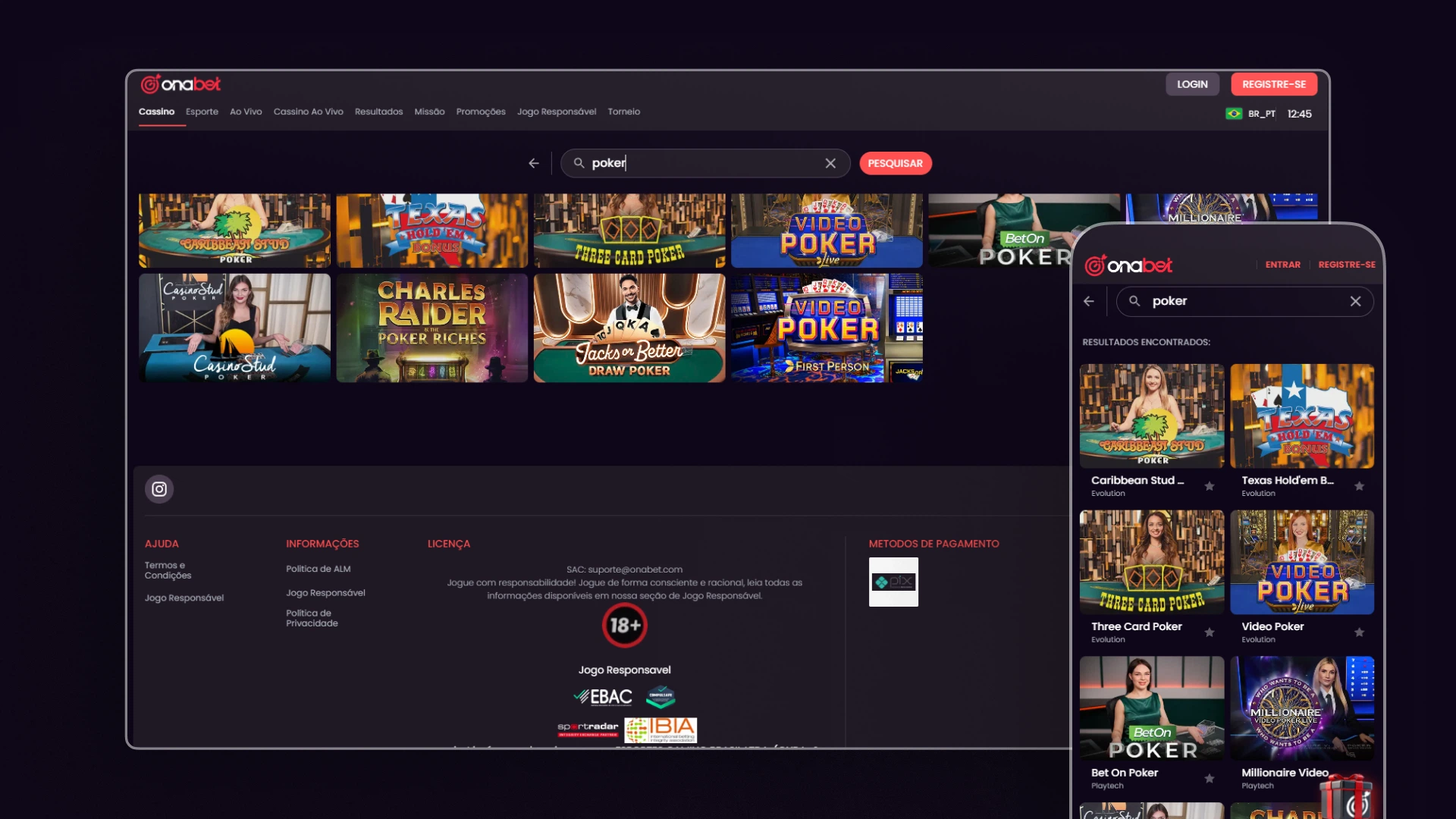
Task: Click the onabet logo in desktop header
Action: pos(180,84)
